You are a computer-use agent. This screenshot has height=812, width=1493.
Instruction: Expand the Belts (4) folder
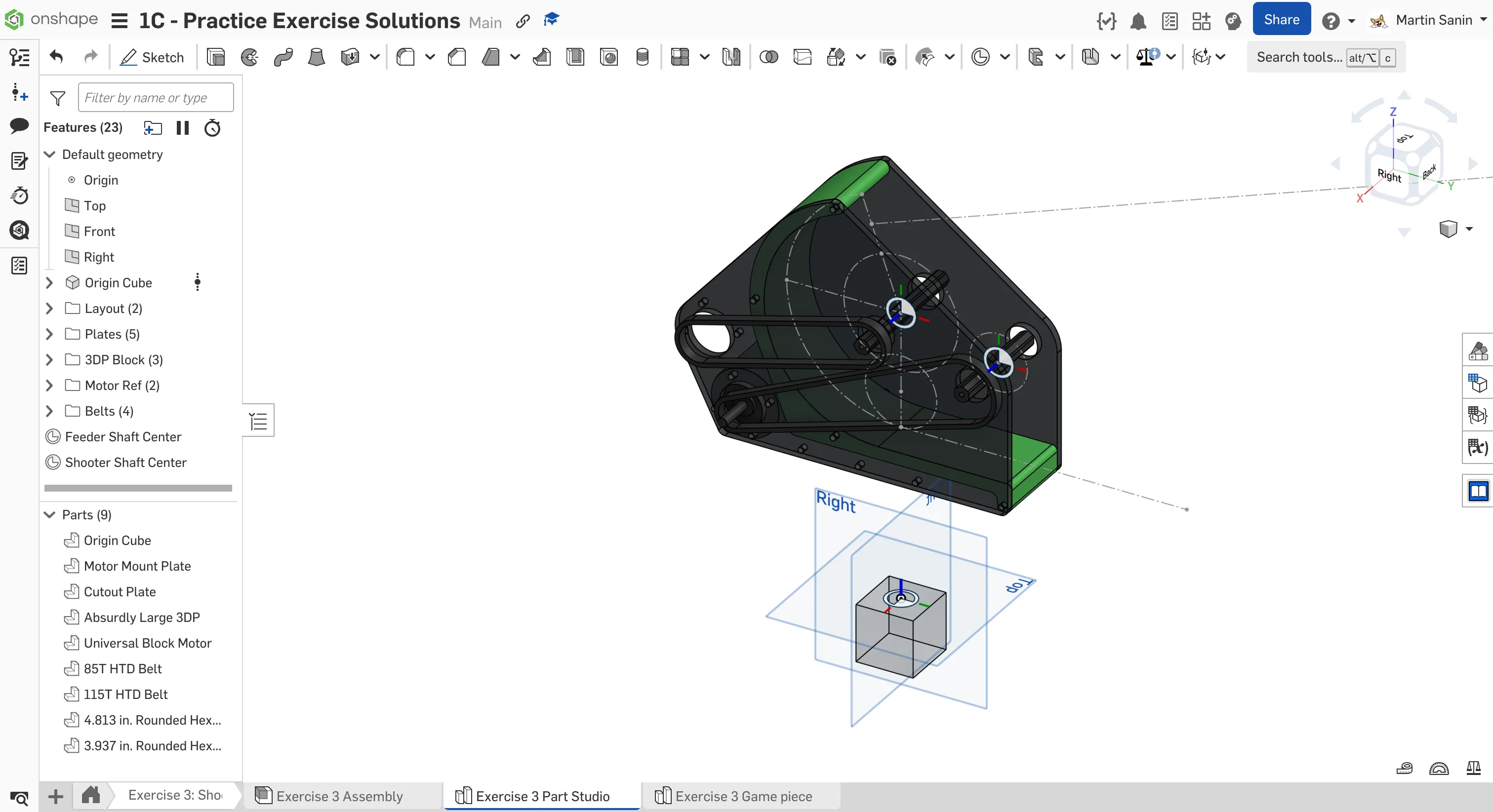click(x=49, y=411)
